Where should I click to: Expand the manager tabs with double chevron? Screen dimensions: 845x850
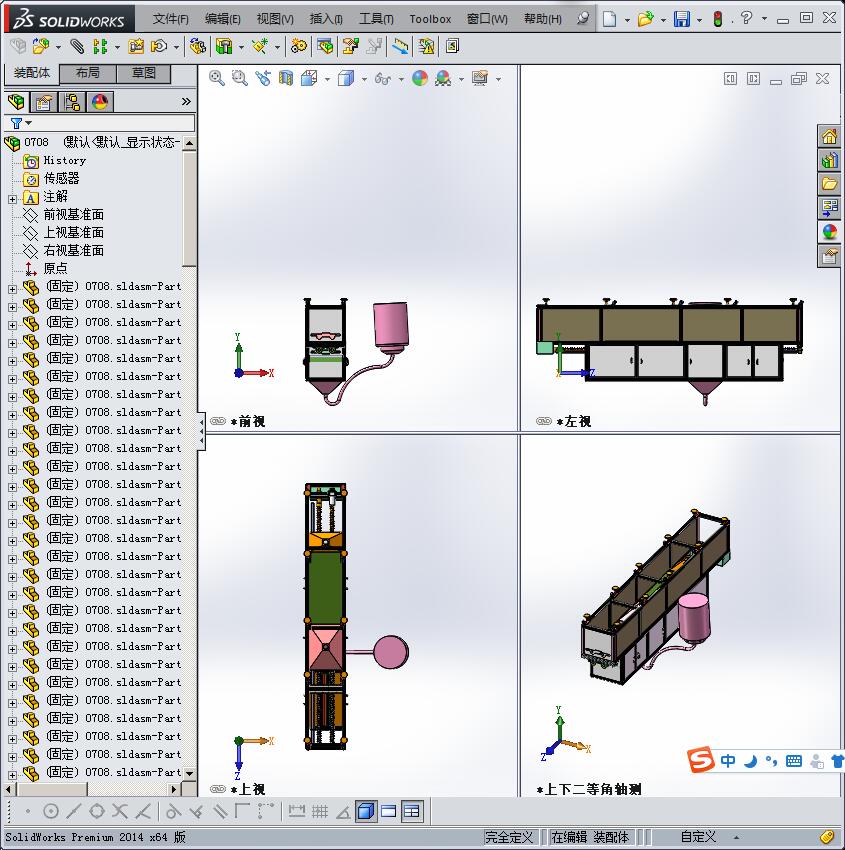point(186,101)
